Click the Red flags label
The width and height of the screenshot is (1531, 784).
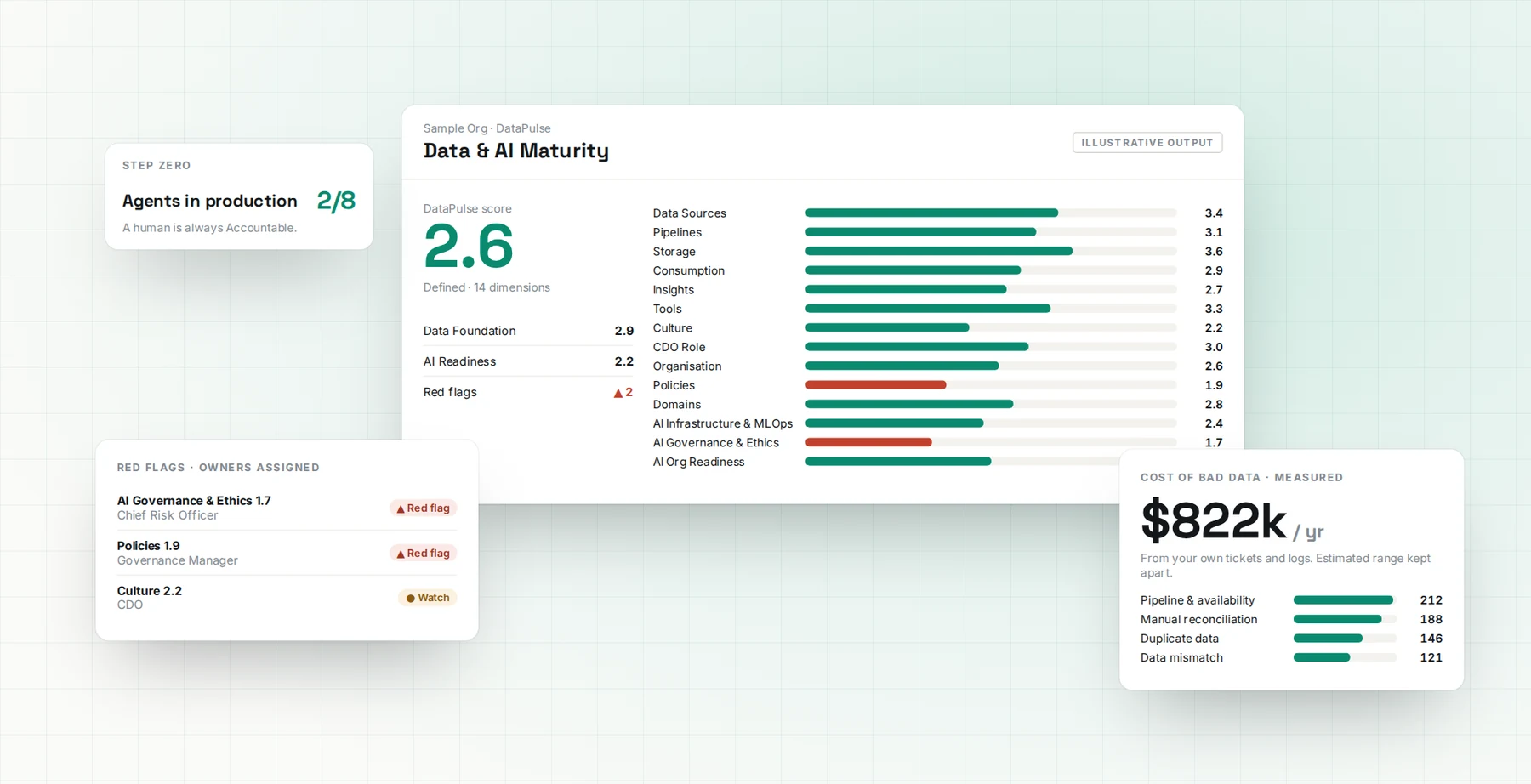tap(450, 392)
